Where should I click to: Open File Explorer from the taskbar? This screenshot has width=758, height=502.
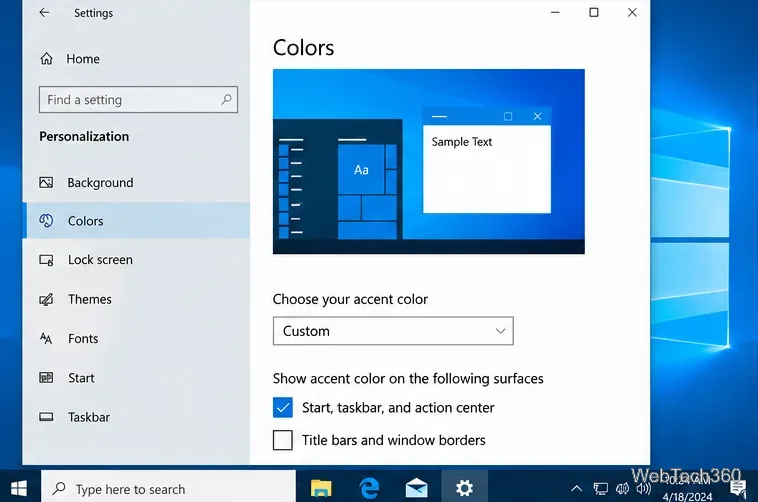(321, 488)
